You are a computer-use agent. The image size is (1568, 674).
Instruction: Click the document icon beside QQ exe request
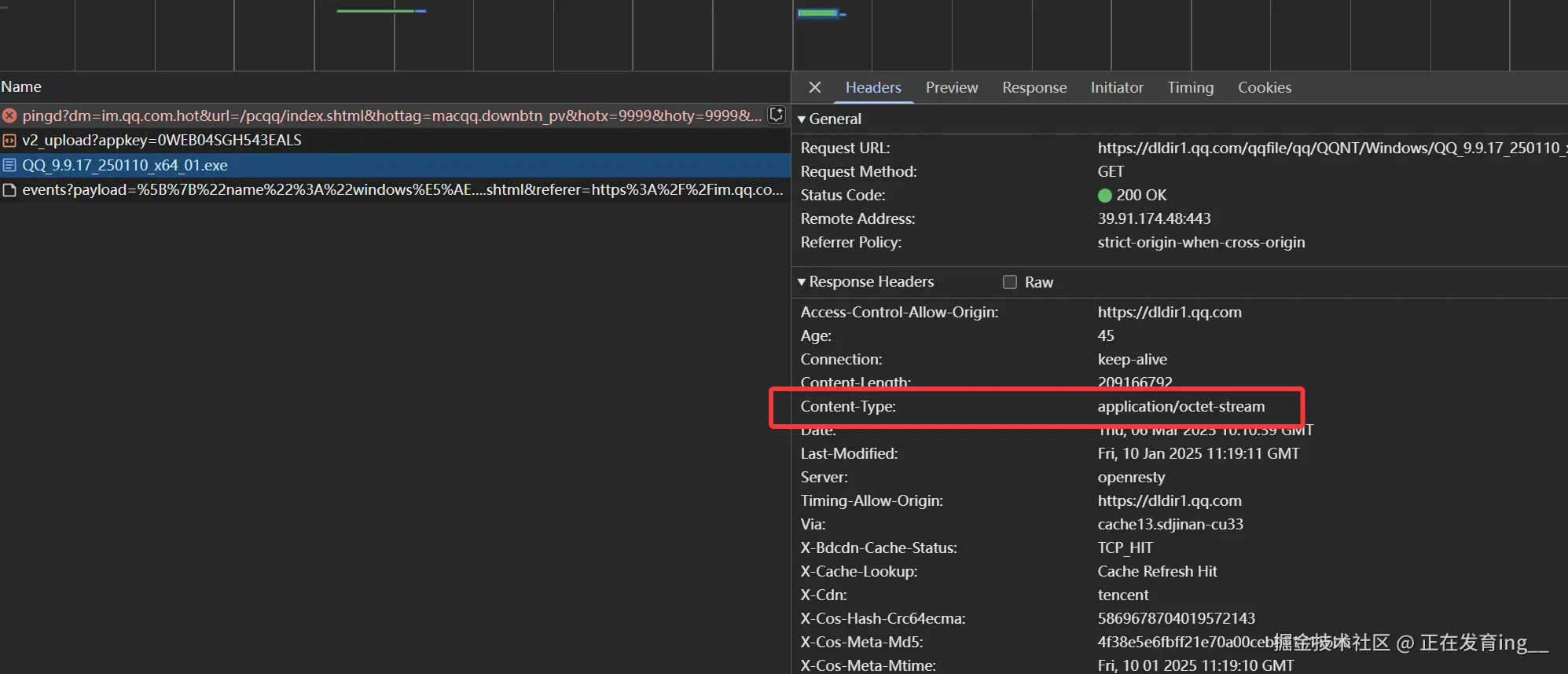[x=9, y=165]
